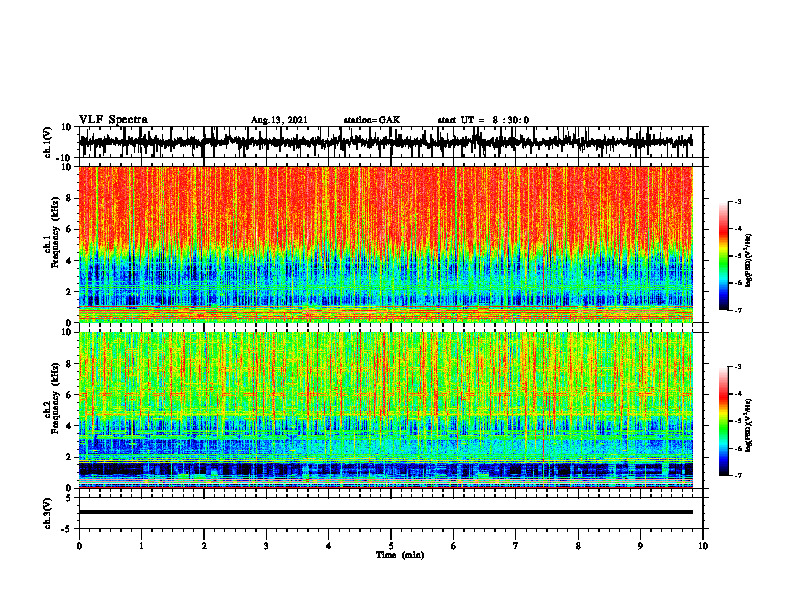The width and height of the screenshot is (792, 612).
Task: Click the "6" kHz tick on ch.2 spectrogram
Action: coord(69,395)
